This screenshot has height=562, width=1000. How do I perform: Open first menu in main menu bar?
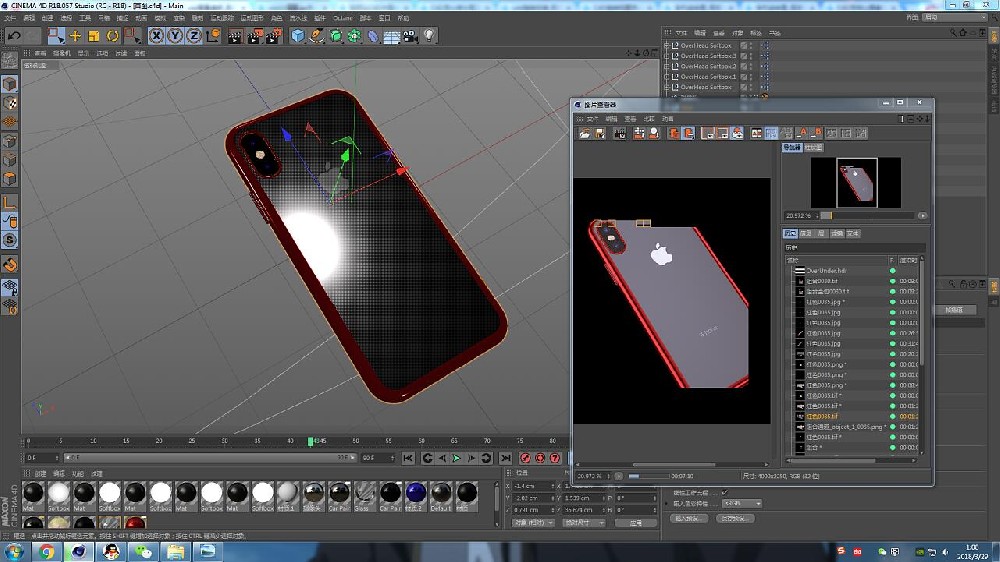(10, 18)
